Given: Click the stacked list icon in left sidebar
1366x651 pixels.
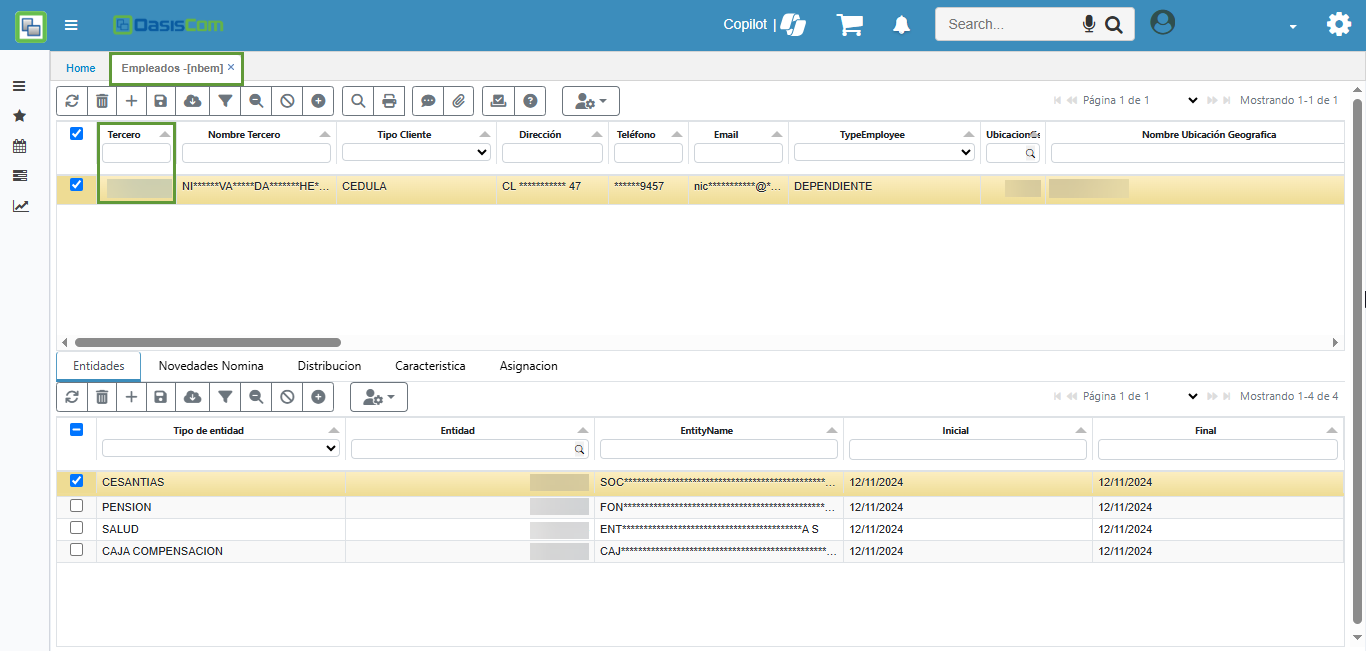Looking at the screenshot, I should 19,176.
